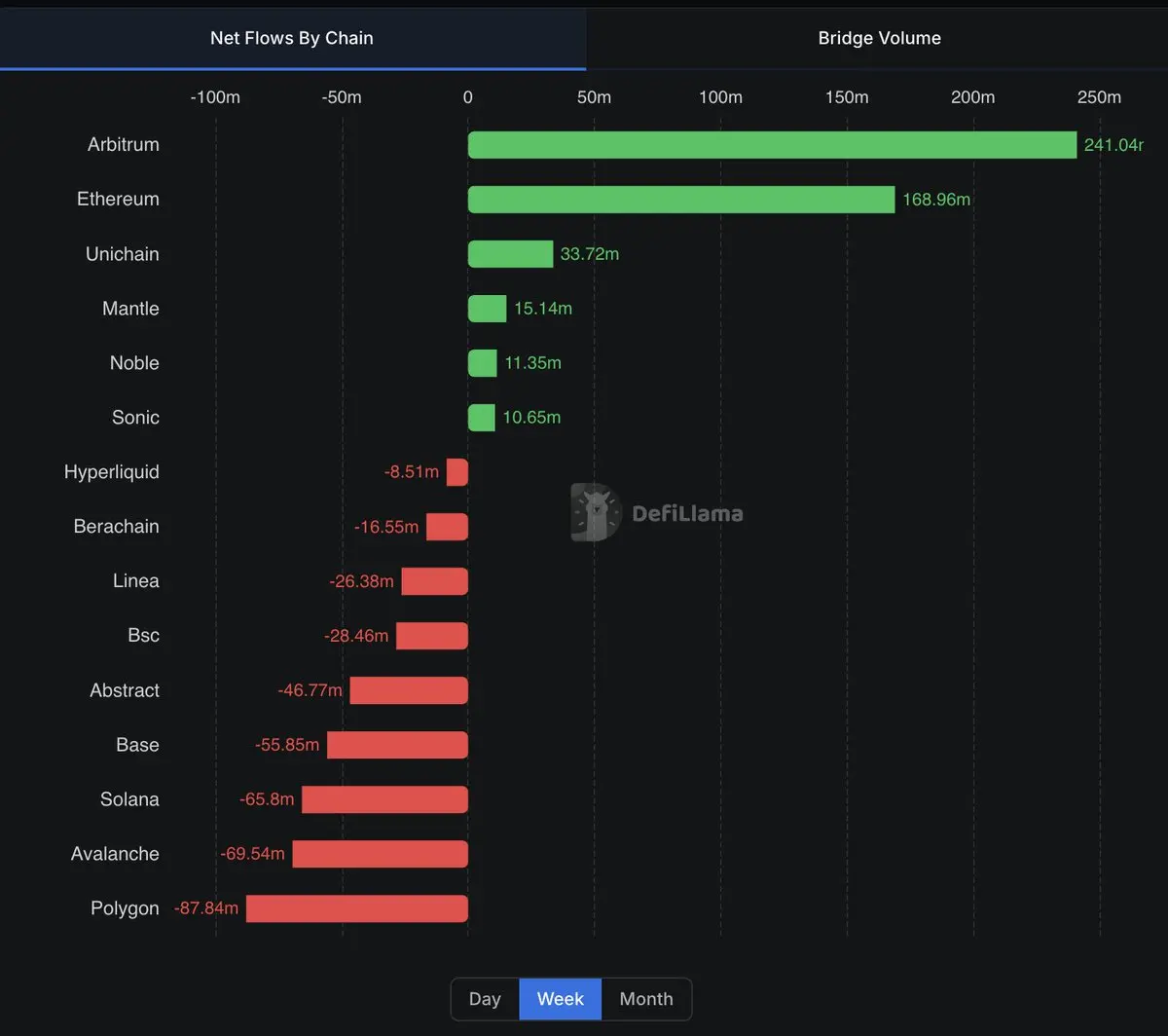The width and height of the screenshot is (1168, 1036).
Task: Click the -87.84m value label
Action: [206, 908]
